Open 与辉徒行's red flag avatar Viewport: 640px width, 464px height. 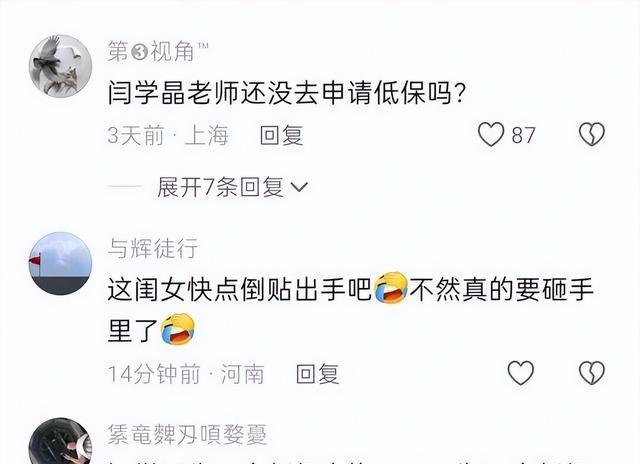(x=60, y=264)
